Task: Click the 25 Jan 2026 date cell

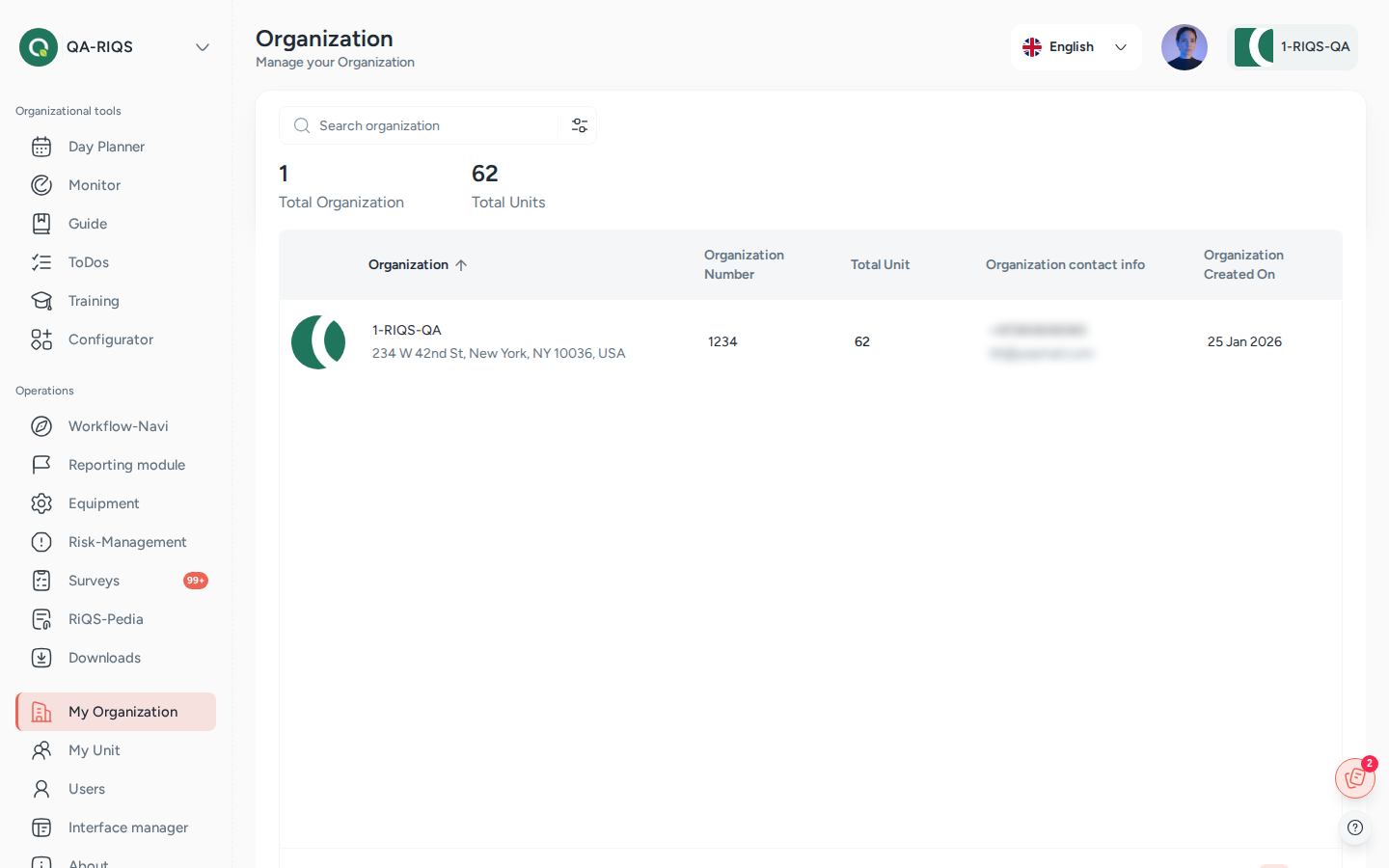Action: 1244,341
